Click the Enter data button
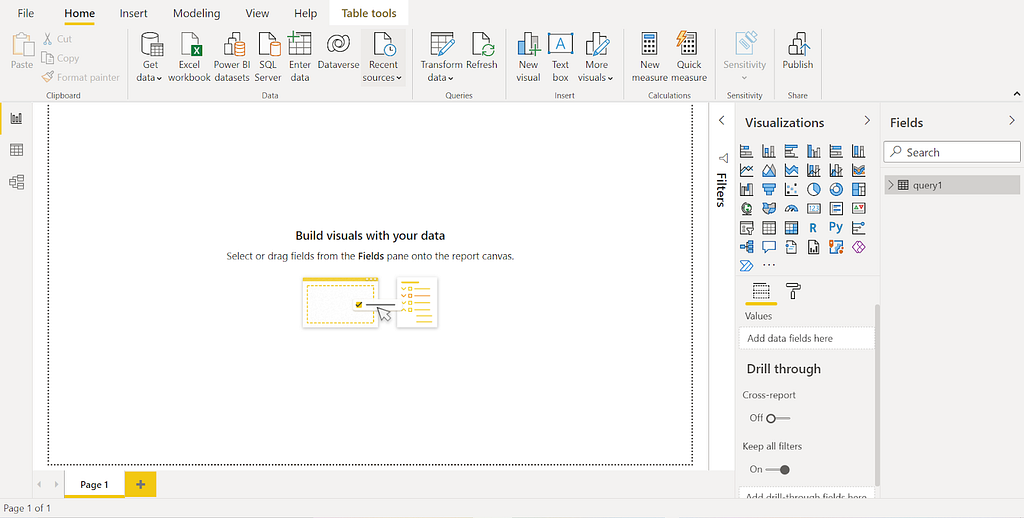 click(300, 57)
